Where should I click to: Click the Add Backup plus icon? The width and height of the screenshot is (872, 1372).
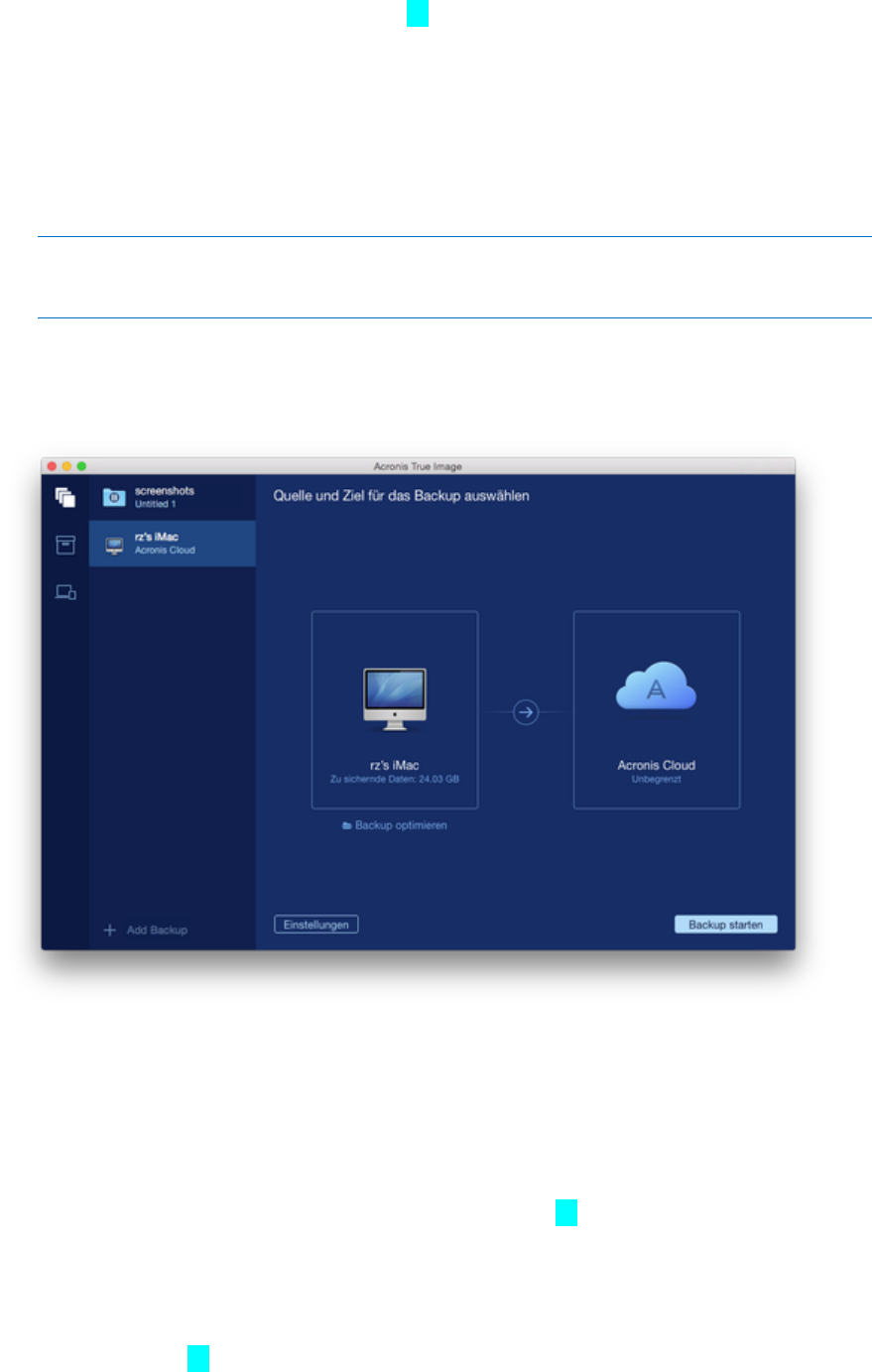pos(110,930)
